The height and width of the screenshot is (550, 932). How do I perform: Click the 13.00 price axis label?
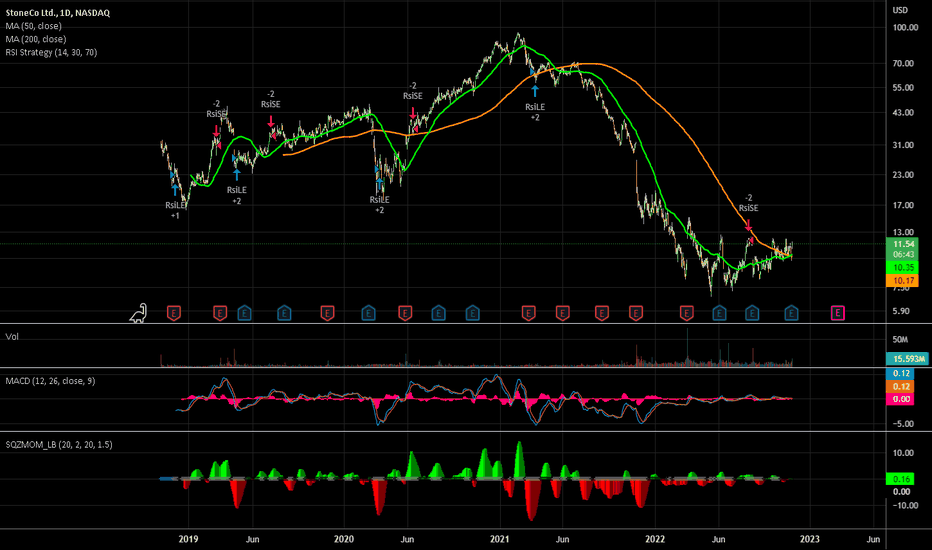click(x=903, y=232)
